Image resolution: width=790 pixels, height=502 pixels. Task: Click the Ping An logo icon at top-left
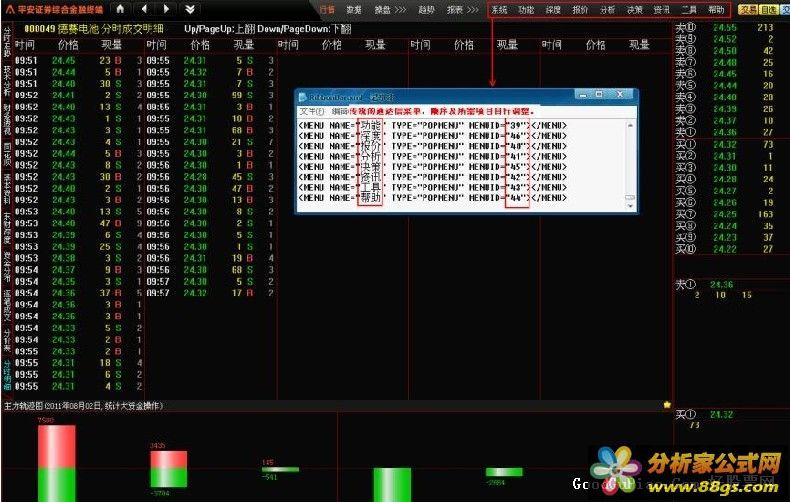click(10, 9)
